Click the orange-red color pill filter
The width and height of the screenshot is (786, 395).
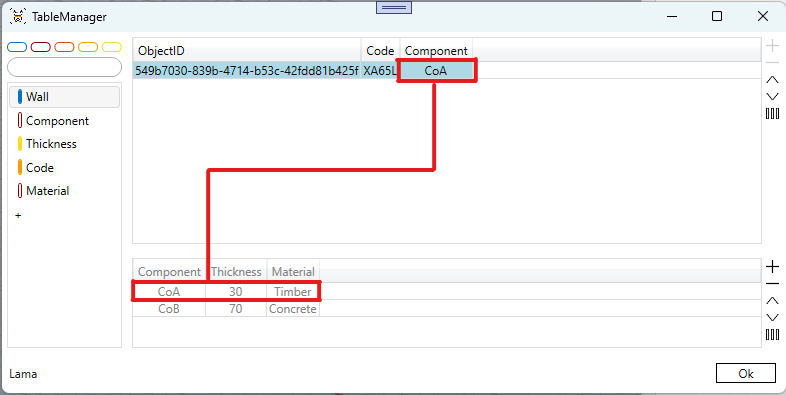point(64,47)
